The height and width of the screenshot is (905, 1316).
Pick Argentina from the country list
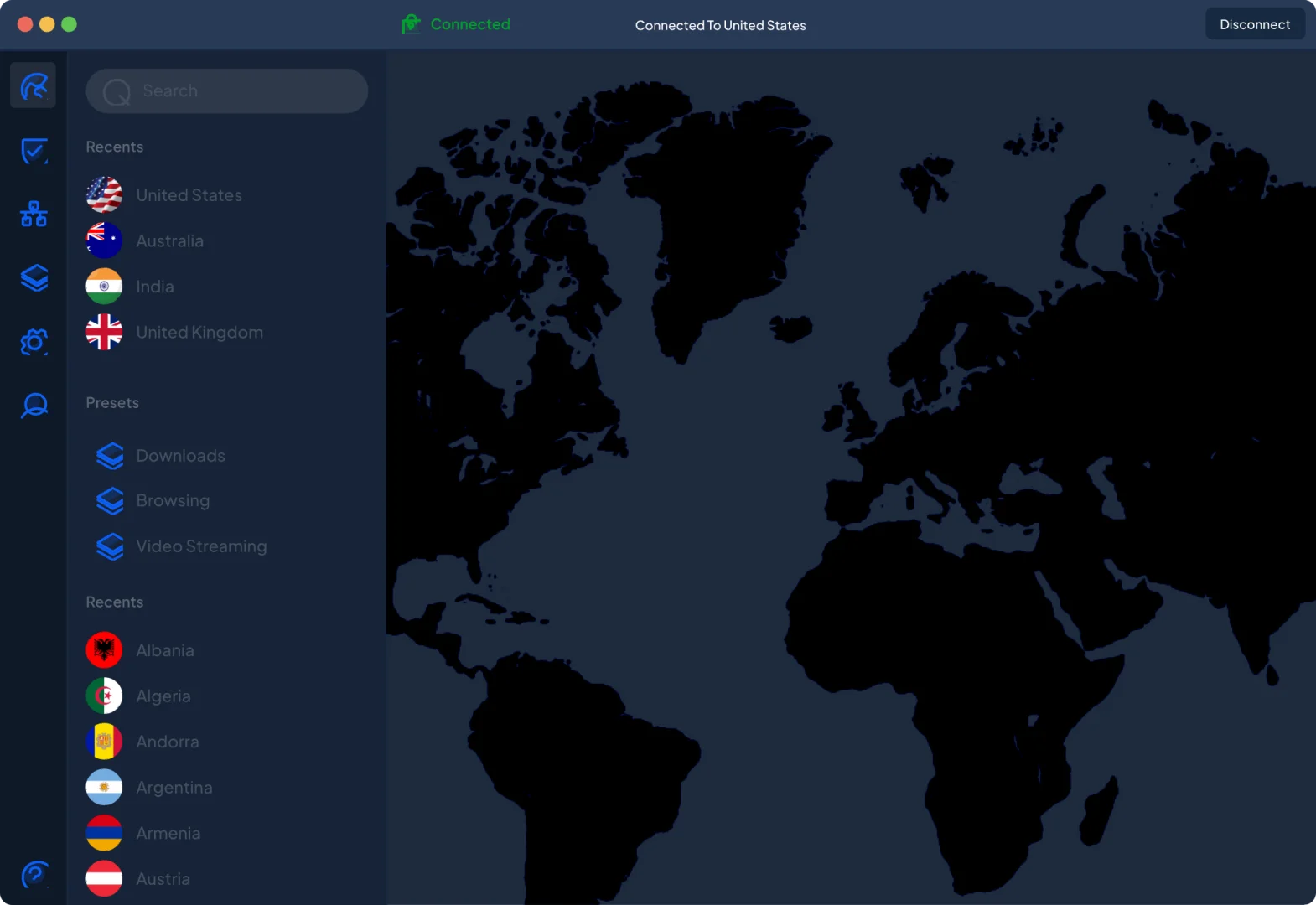174,788
